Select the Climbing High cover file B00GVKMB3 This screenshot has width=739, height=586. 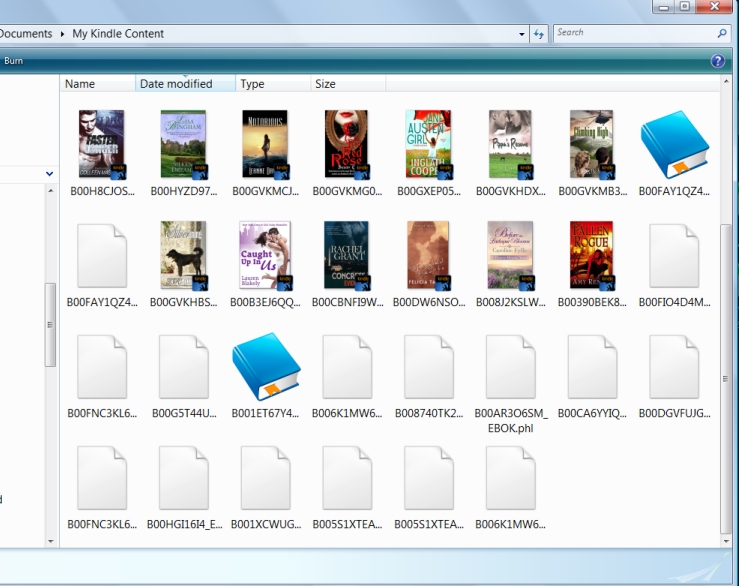point(592,153)
